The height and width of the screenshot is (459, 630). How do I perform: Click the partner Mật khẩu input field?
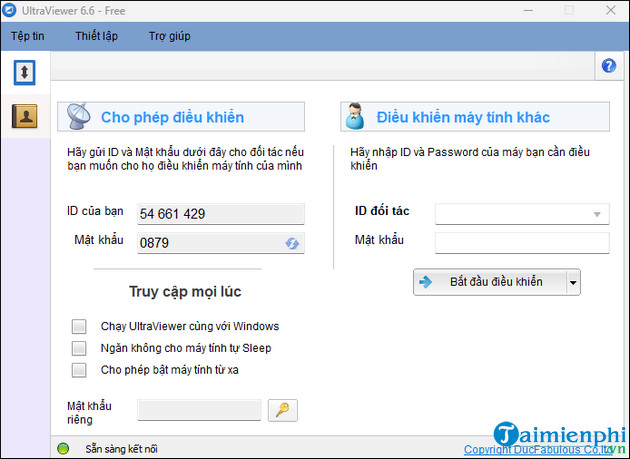point(521,242)
